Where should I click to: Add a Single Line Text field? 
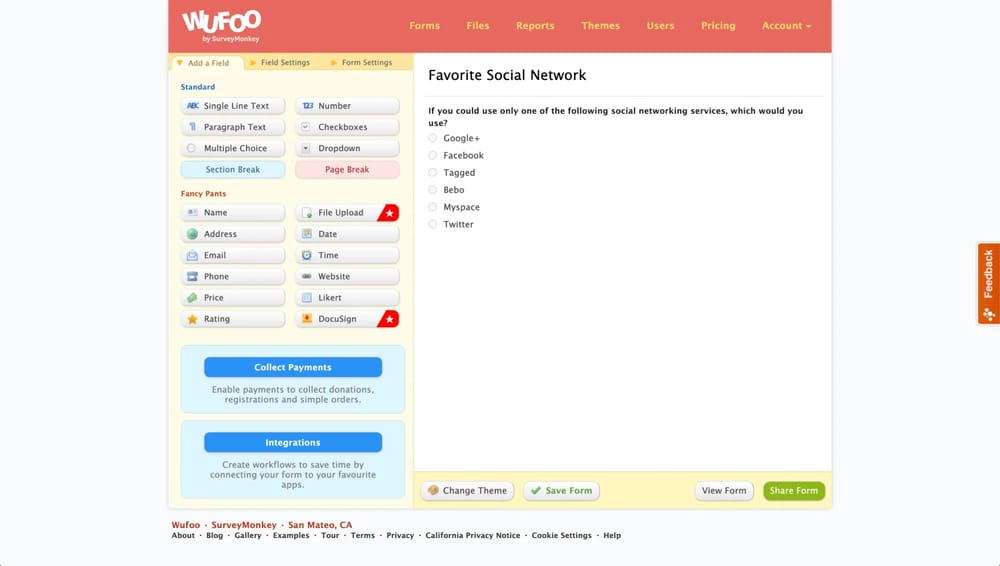233,106
